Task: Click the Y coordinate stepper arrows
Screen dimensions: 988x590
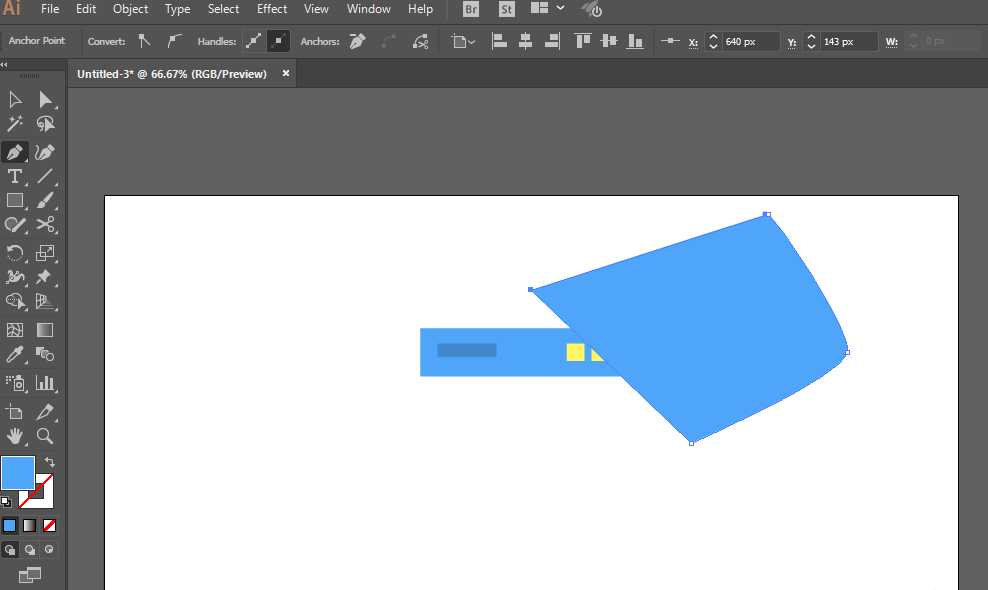Action: click(x=811, y=42)
